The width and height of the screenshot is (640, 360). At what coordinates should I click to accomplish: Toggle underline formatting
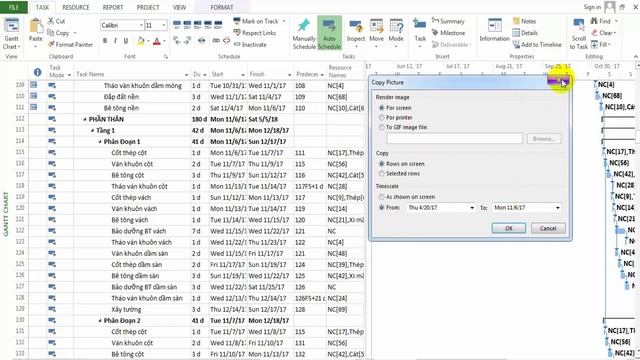[126, 41]
